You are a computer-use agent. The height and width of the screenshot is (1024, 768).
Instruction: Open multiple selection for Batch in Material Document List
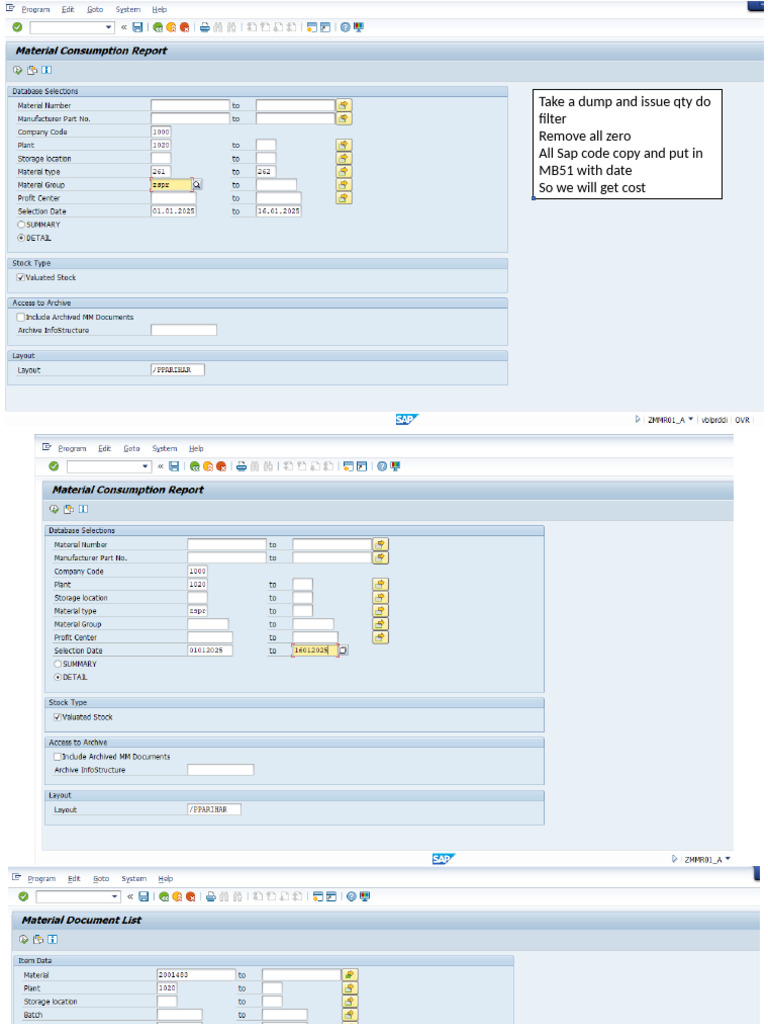351,1015
